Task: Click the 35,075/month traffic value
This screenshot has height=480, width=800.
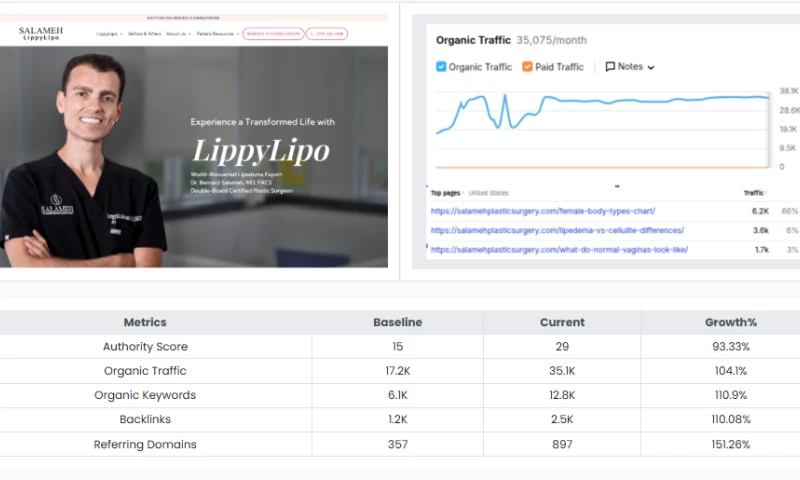Action: (552, 40)
